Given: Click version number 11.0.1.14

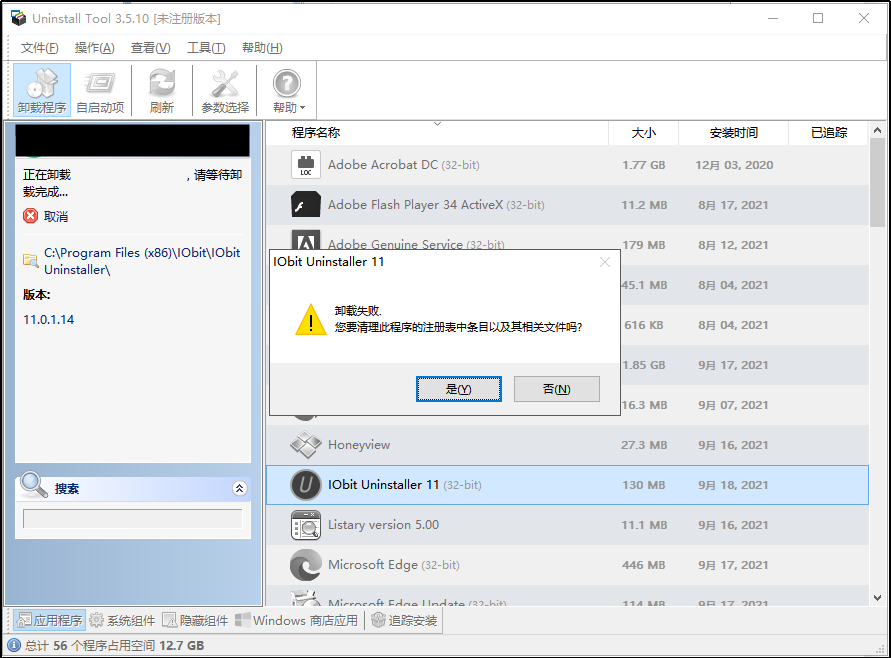Looking at the screenshot, I should pos(48,319).
